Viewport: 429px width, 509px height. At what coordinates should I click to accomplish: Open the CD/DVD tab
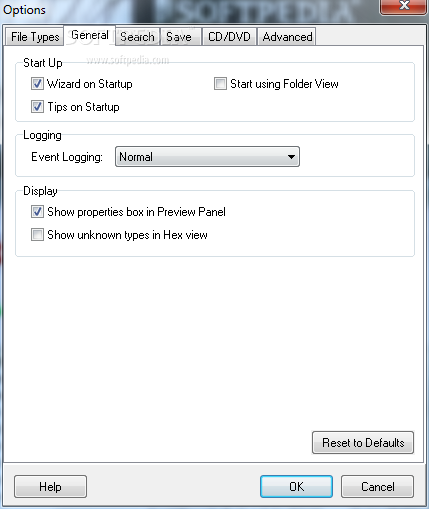[x=229, y=36]
